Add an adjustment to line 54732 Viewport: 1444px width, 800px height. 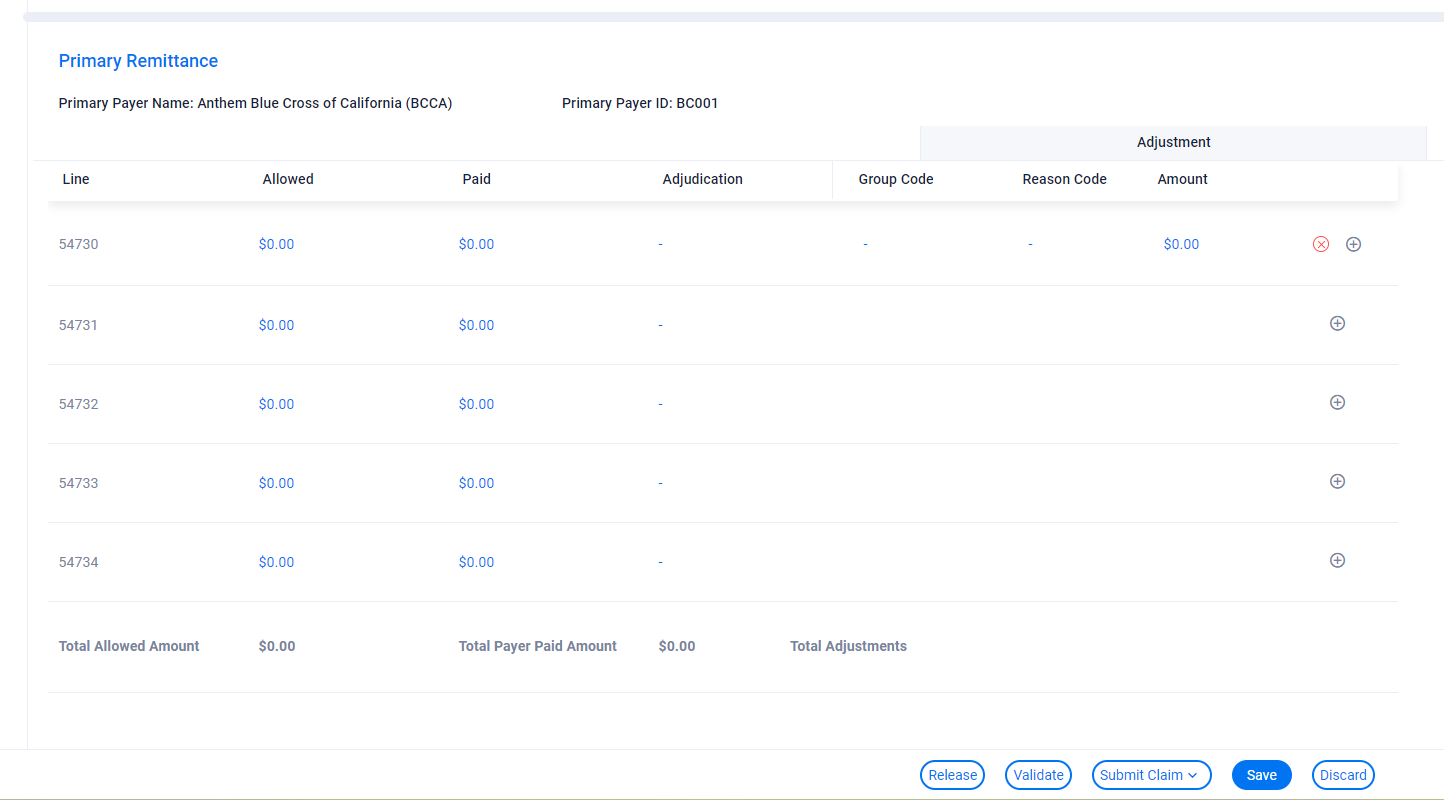click(x=1337, y=402)
